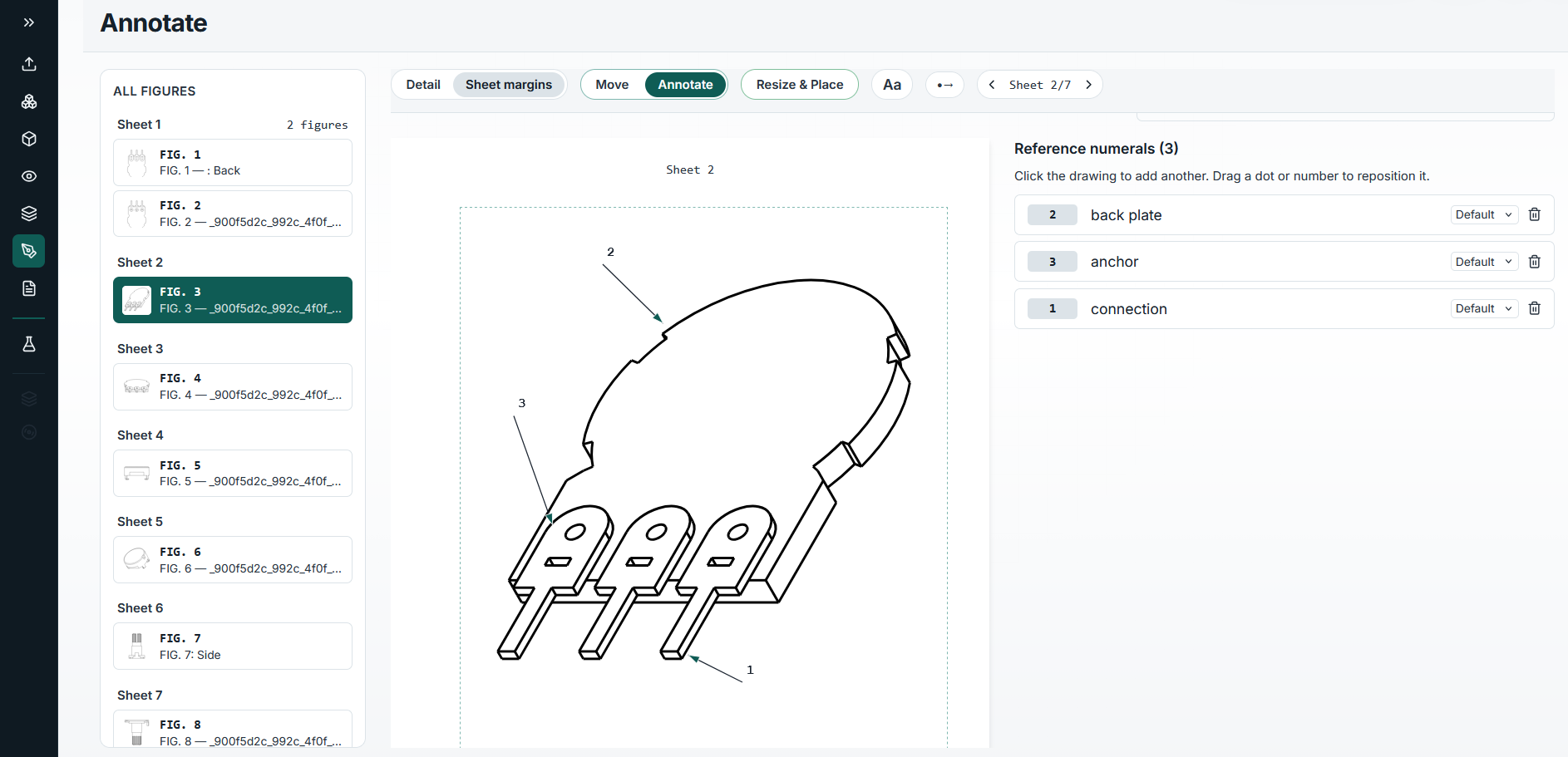Open the document page icon in the sidebar
The width and height of the screenshot is (1568, 757).
pos(29,288)
